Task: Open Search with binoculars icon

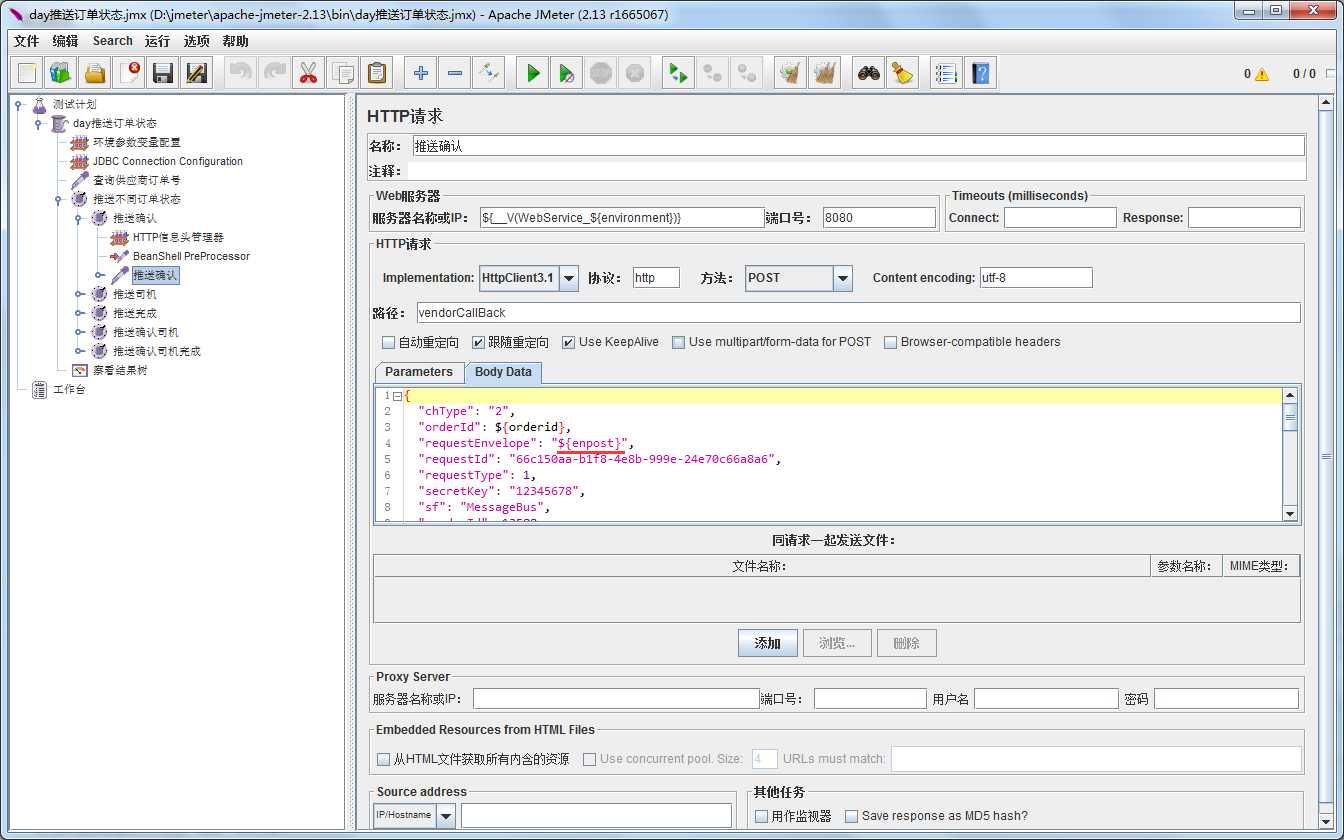Action: tap(869, 73)
